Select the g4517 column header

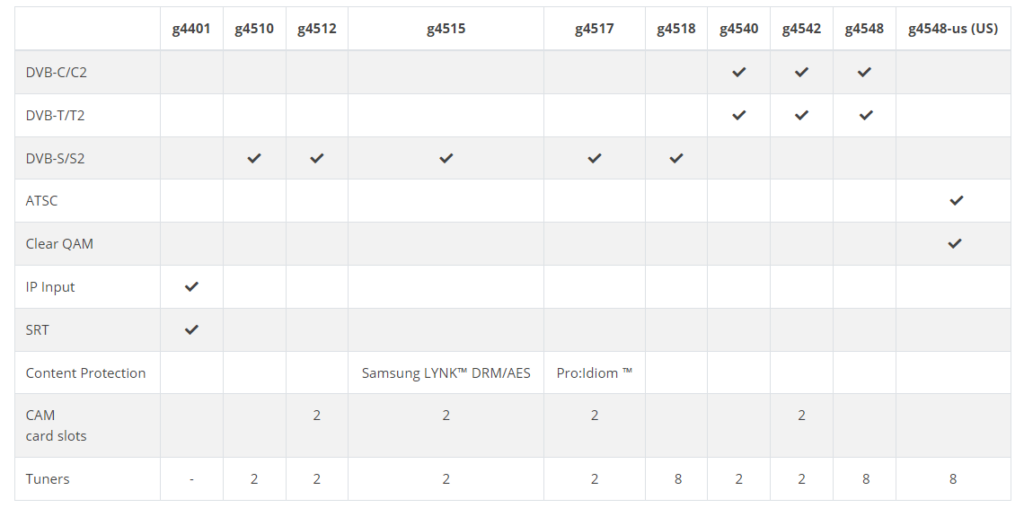(x=594, y=29)
